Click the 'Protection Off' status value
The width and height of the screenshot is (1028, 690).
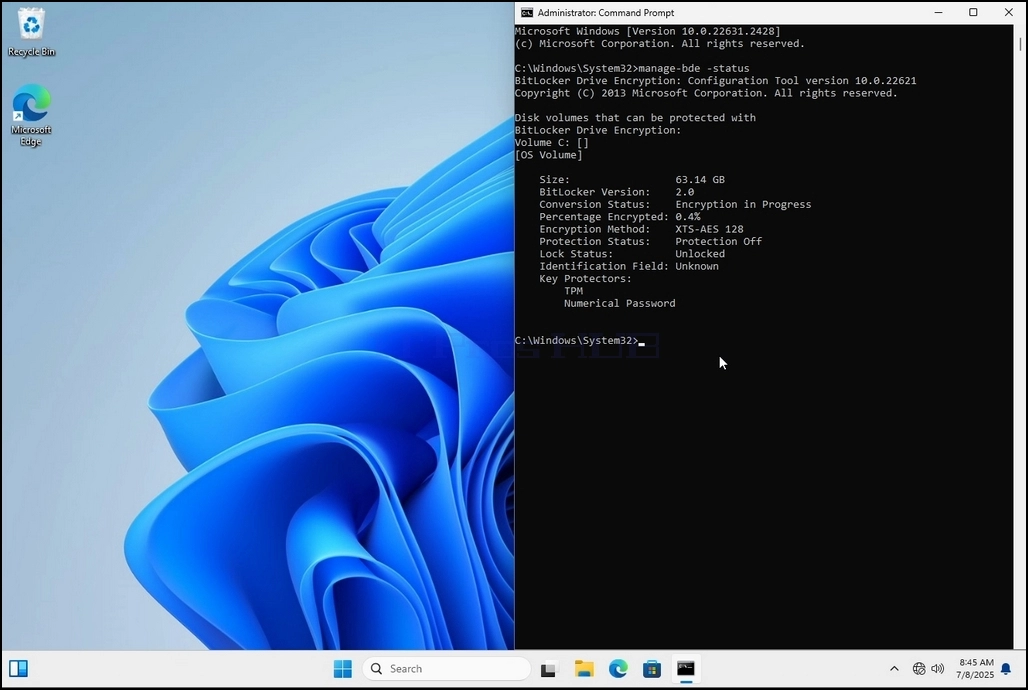(x=719, y=241)
